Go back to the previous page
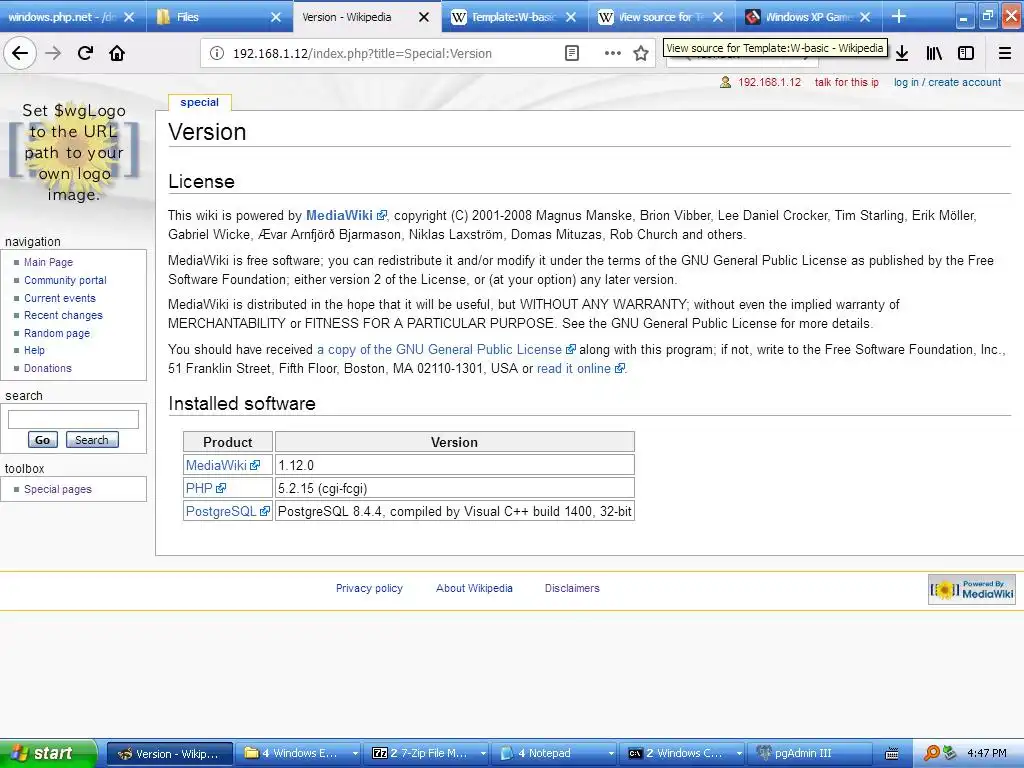 pos(20,53)
